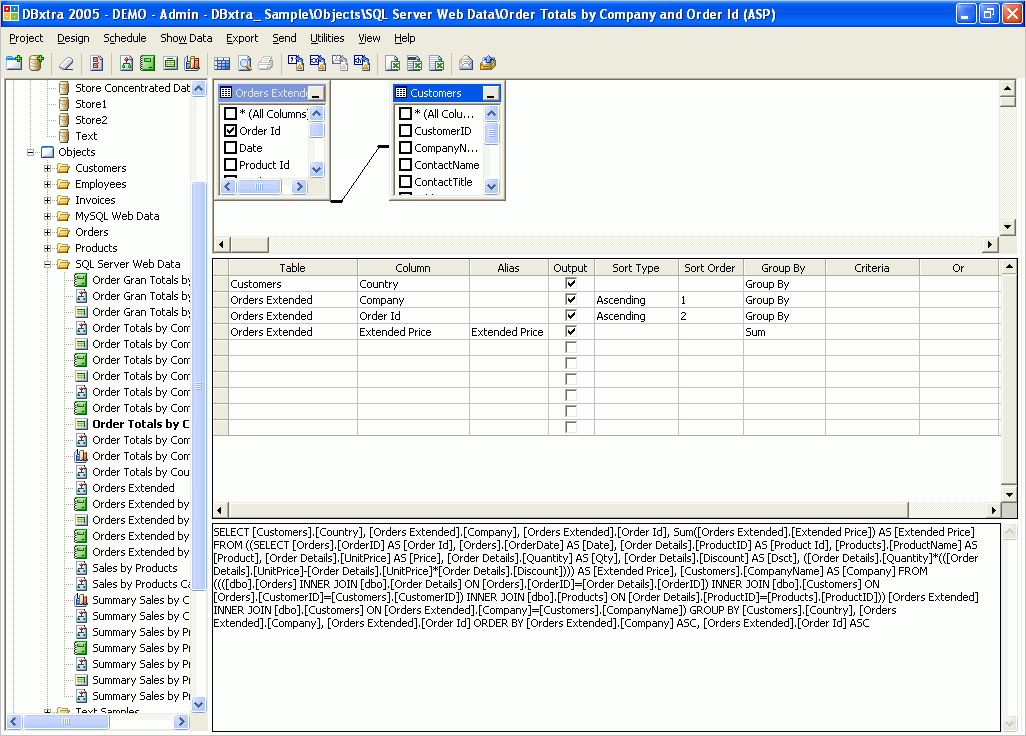Screen dimensions: 1026x736
Task: Uncheck Order Id in Orders Extended table
Action: coord(231,131)
